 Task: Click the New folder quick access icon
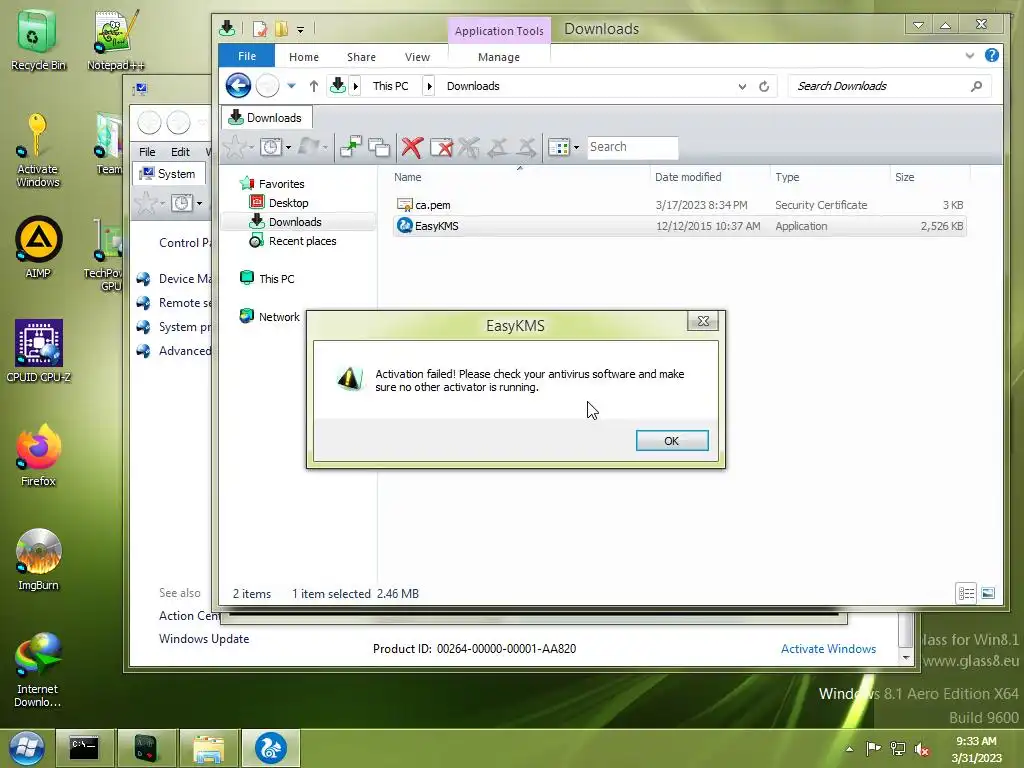281,29
